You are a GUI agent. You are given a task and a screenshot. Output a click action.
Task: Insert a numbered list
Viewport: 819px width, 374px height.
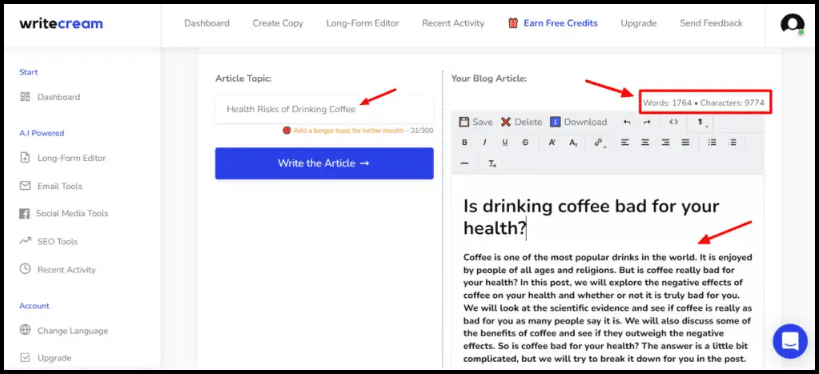pos(732,142)
